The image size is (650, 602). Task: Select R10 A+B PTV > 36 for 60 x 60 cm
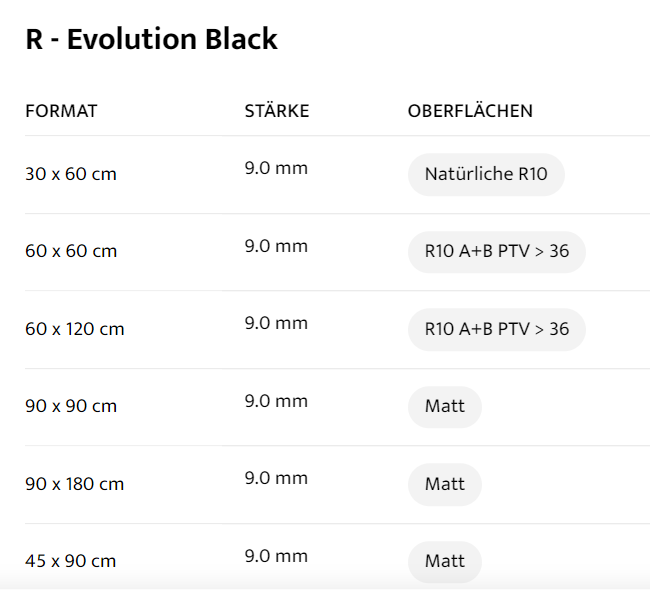click(x=496, y=252)
